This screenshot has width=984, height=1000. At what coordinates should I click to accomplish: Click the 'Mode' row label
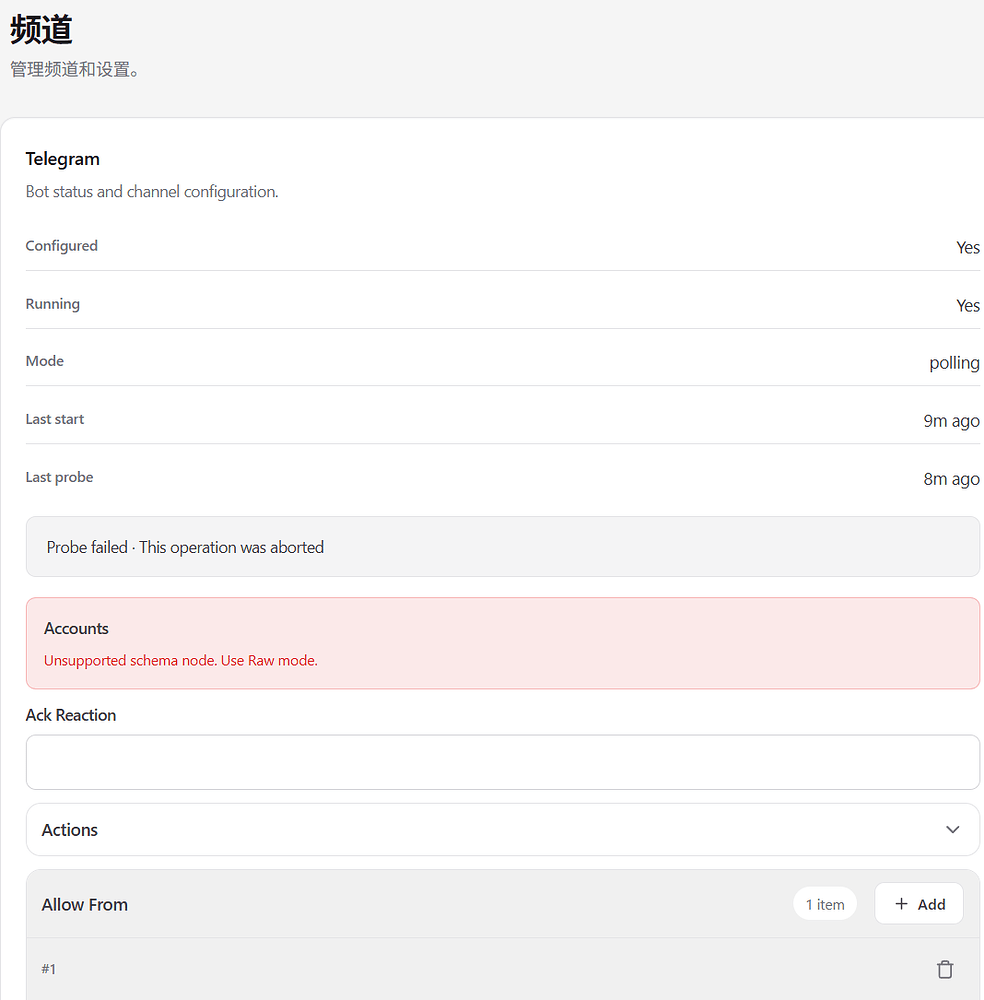pyautogui.click(x=45, y=361)
